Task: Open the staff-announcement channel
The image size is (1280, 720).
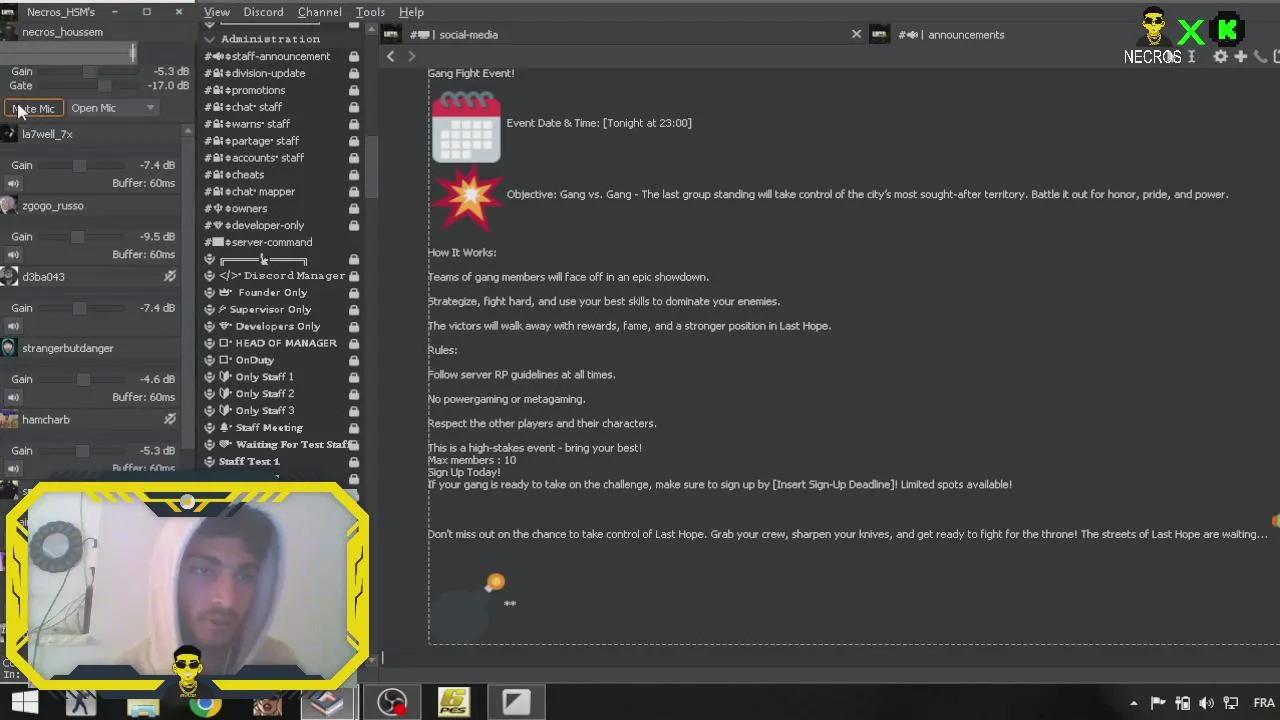Action: [280, 56]
